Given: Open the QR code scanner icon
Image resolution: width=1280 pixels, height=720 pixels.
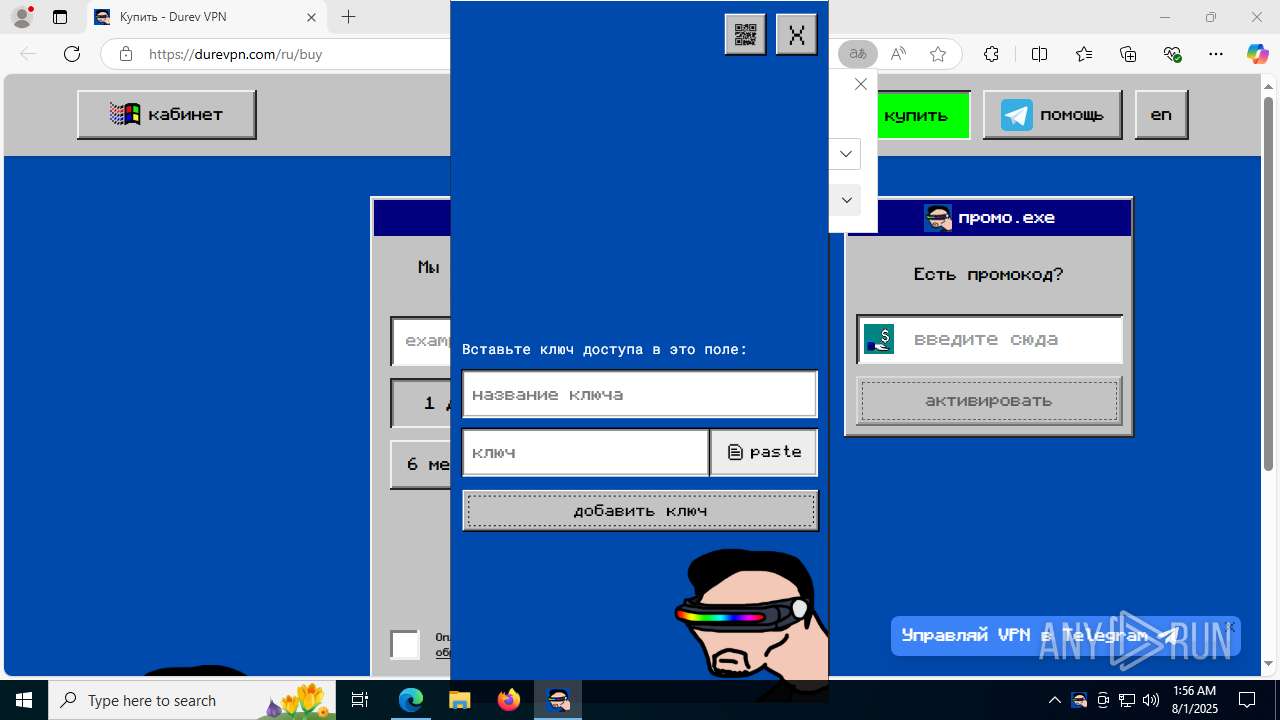Looking at the screenshot, I should tap(745, 35).
